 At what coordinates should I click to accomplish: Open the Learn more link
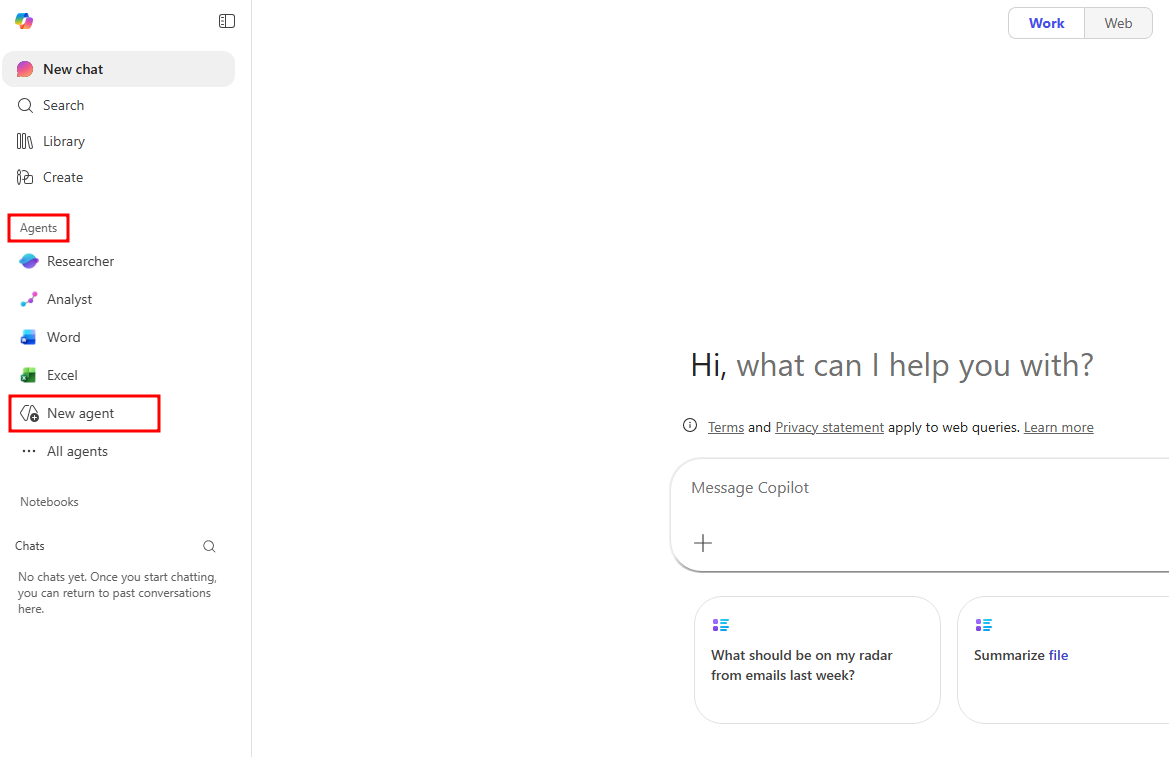point(1059,427)
